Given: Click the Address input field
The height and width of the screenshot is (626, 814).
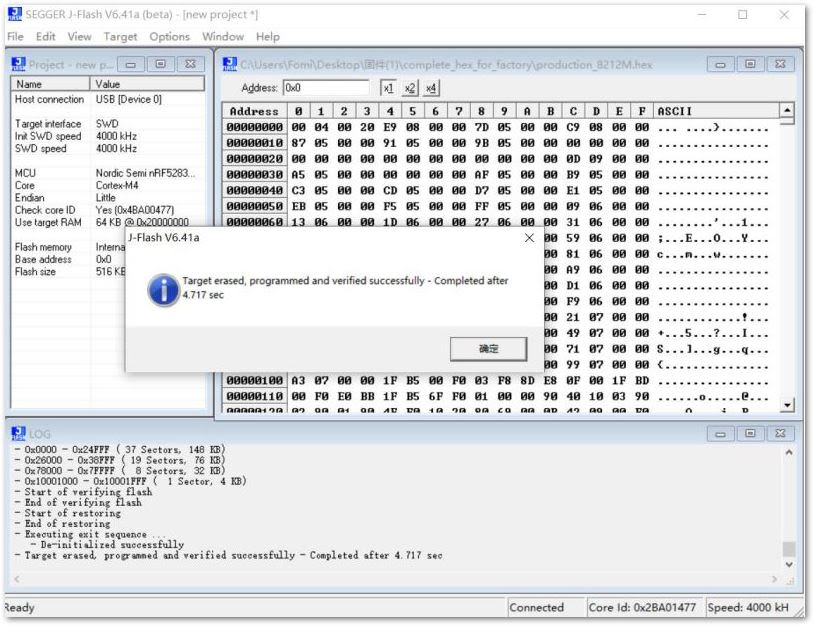Looking at the screenshot, I should [x=326, y=88].
